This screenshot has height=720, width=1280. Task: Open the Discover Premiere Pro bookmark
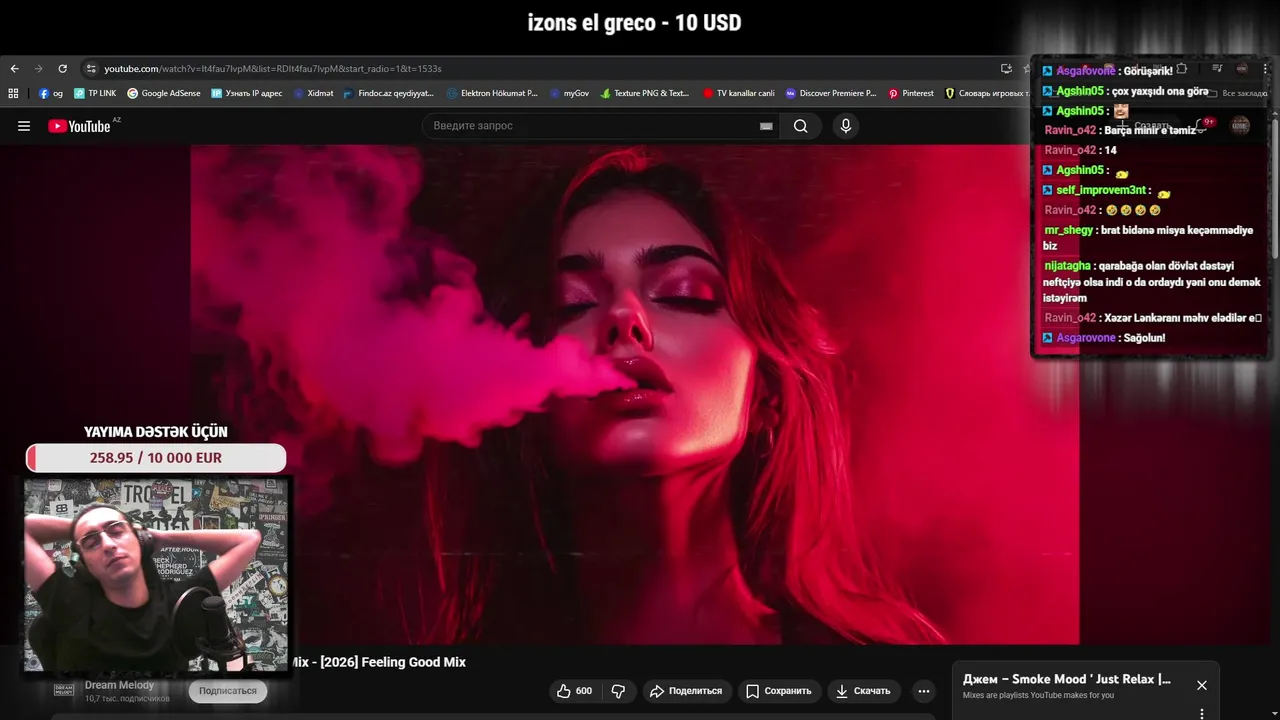[x=831, y=93]
